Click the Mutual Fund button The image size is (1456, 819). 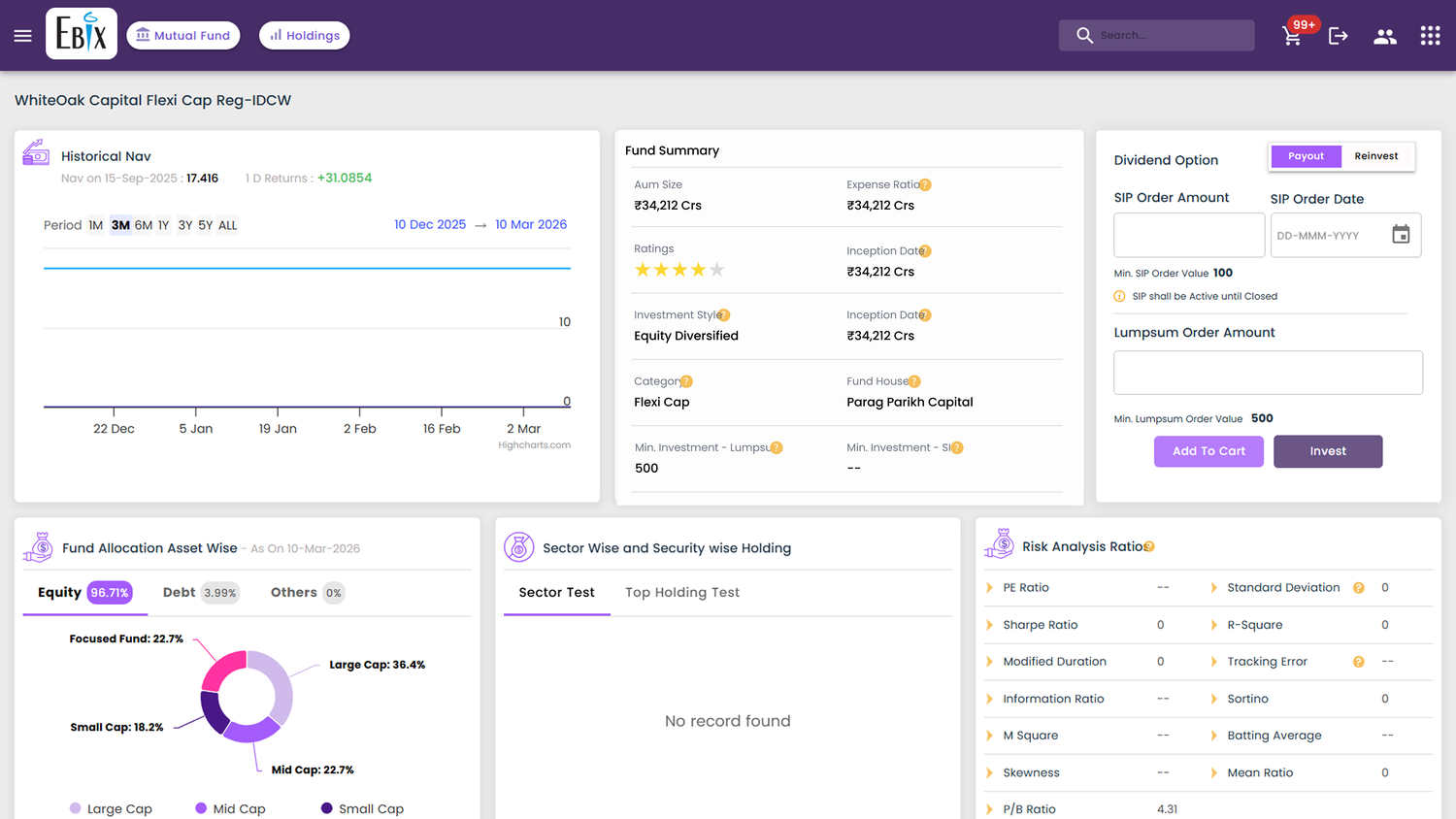click(183, 36)
